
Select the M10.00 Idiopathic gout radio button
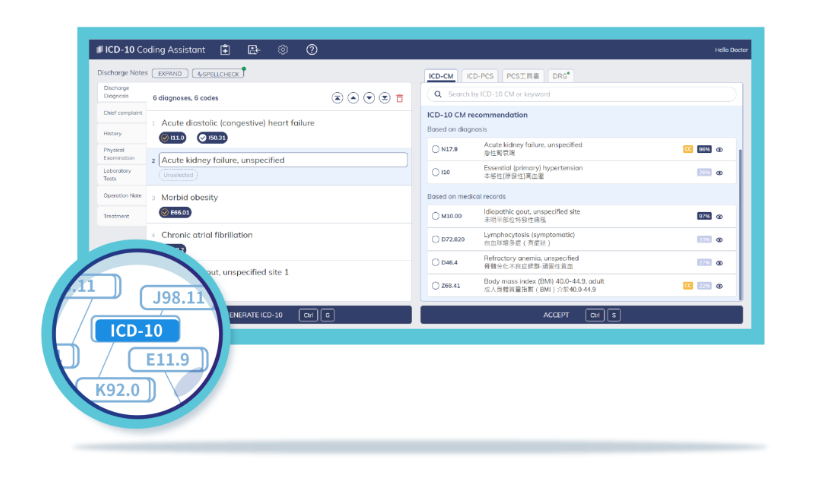click(x=436, y=216)
